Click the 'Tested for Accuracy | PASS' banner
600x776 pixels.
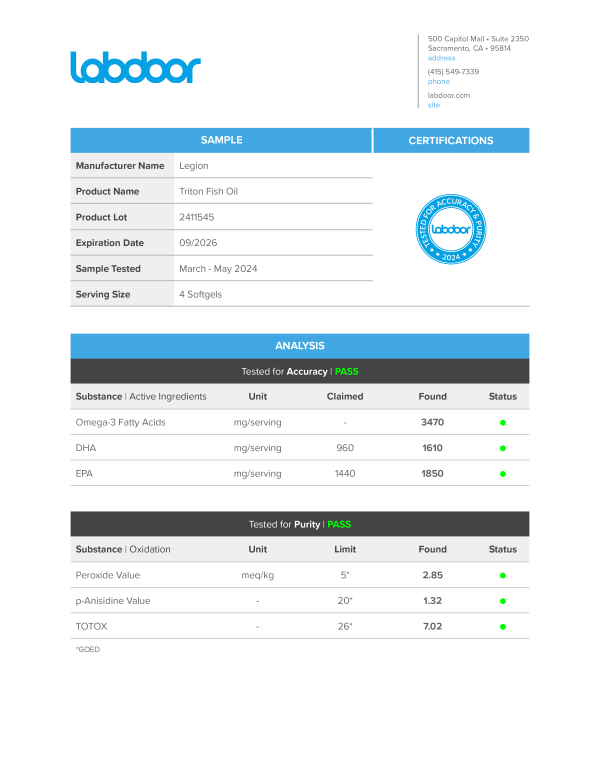(x=300, y=372)
